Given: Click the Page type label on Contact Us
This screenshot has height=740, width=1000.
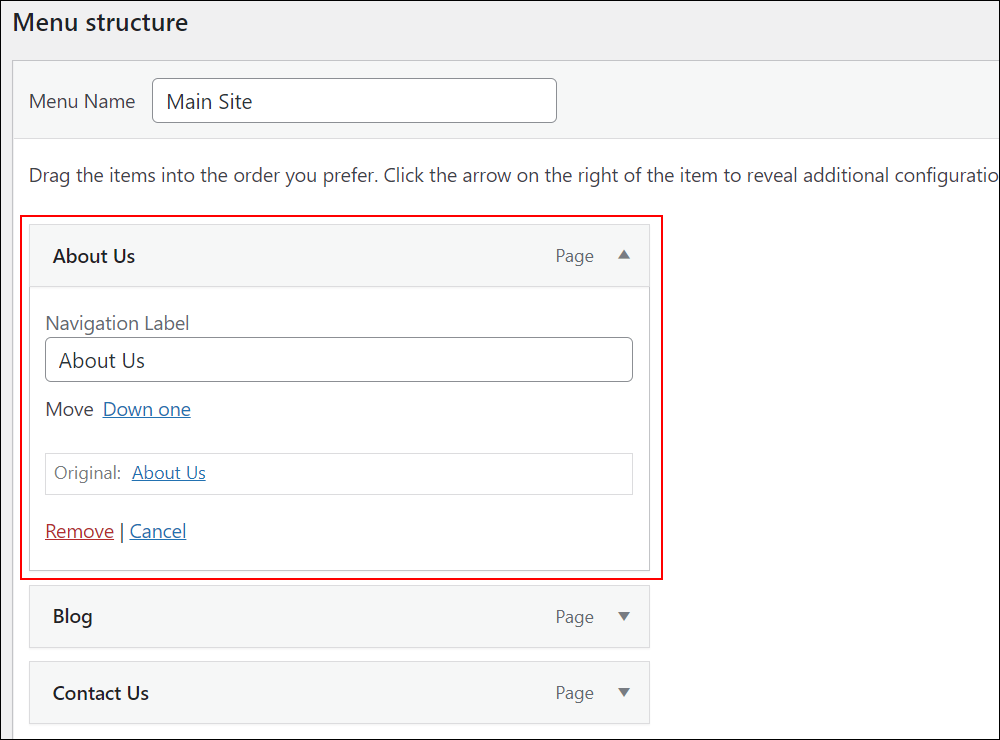Looking at the screenshot, I should click(575, 693).
